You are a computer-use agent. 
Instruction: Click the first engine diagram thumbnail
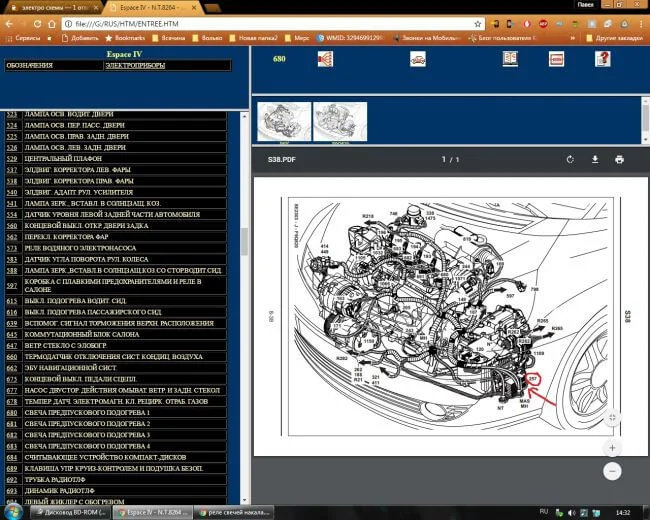283,121
